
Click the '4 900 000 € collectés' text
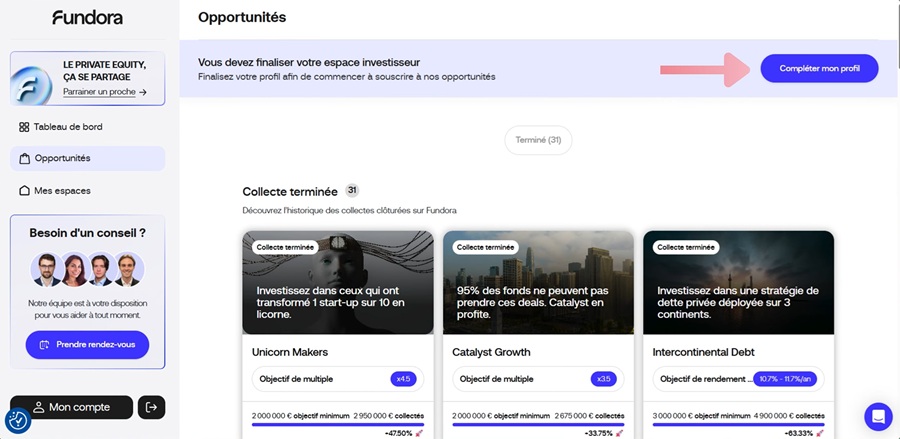click(x=790, y=415)
